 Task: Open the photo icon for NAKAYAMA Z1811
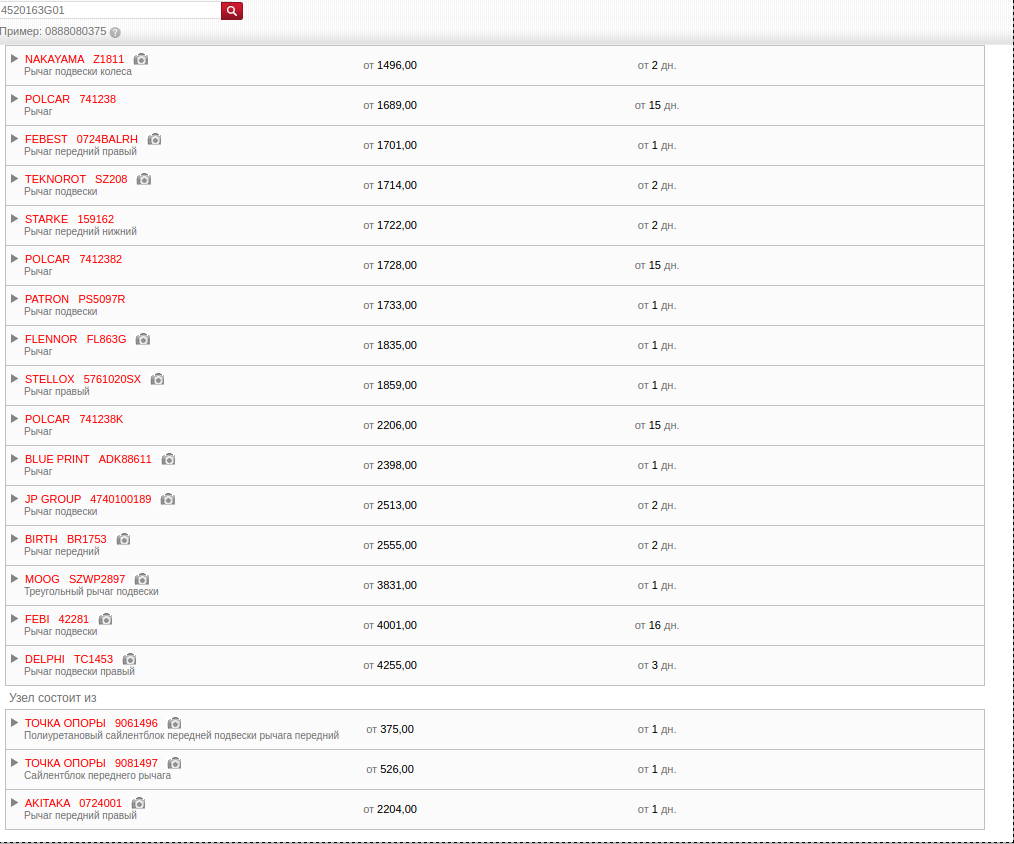pyautogui.click(x=140, y=60)
